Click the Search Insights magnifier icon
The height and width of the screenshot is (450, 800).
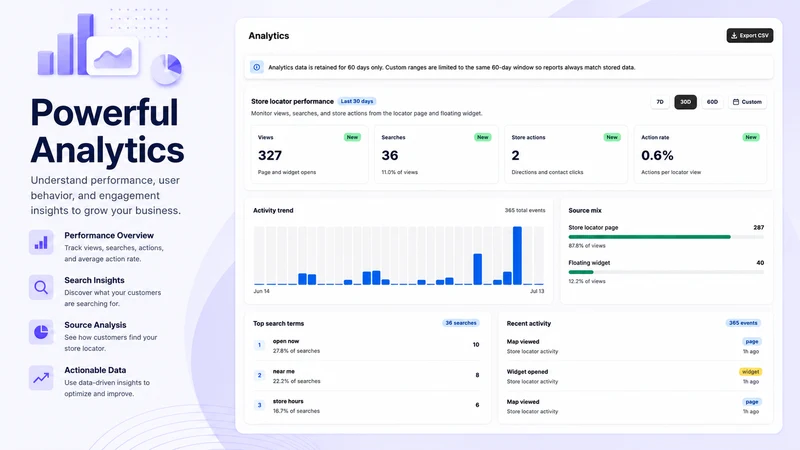[41, 287]
